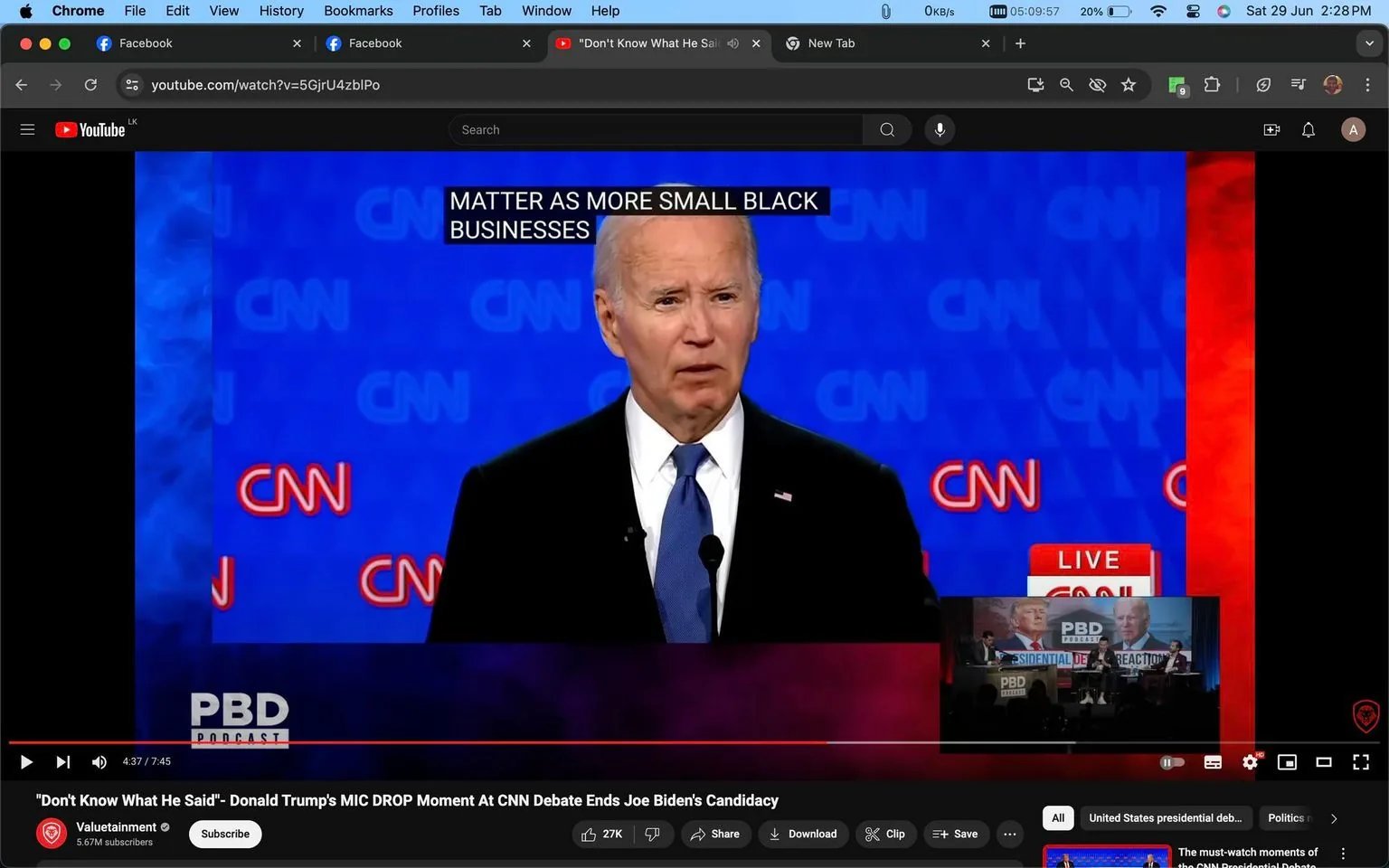The image size is (1389, 868).
Task: Open the Chrome tab search dropdown
Action: (x=1369, y=42)
